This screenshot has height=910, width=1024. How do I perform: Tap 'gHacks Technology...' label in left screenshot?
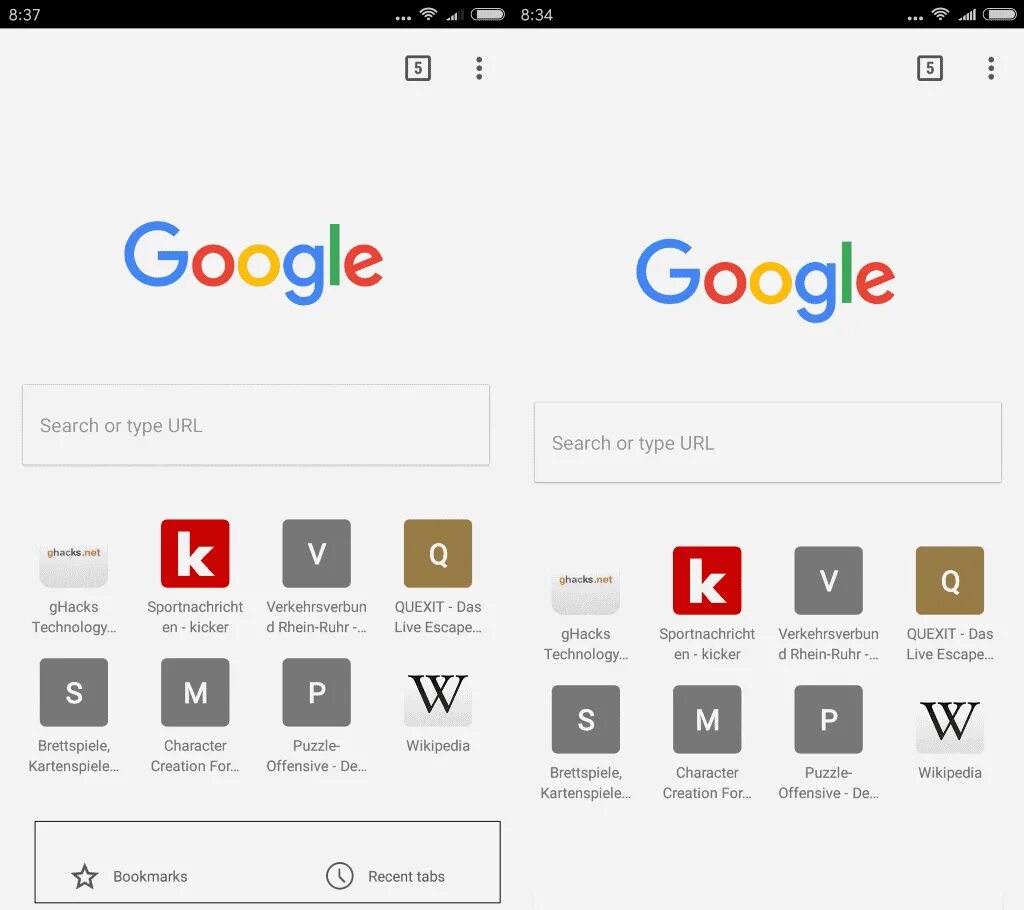(x=74, y=617)
